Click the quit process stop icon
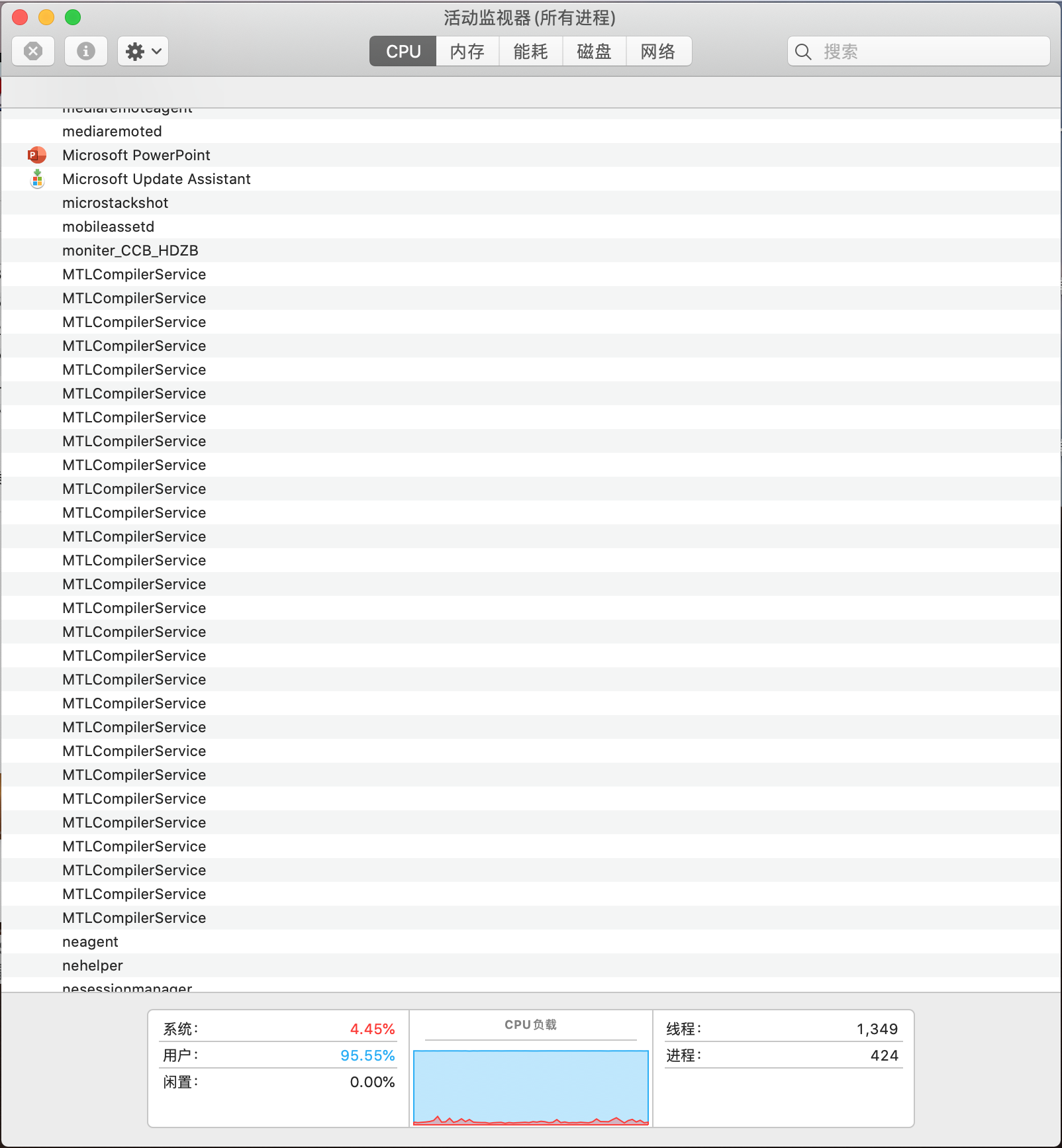Screen dimensions: 1062x1148 pos(33,52)
